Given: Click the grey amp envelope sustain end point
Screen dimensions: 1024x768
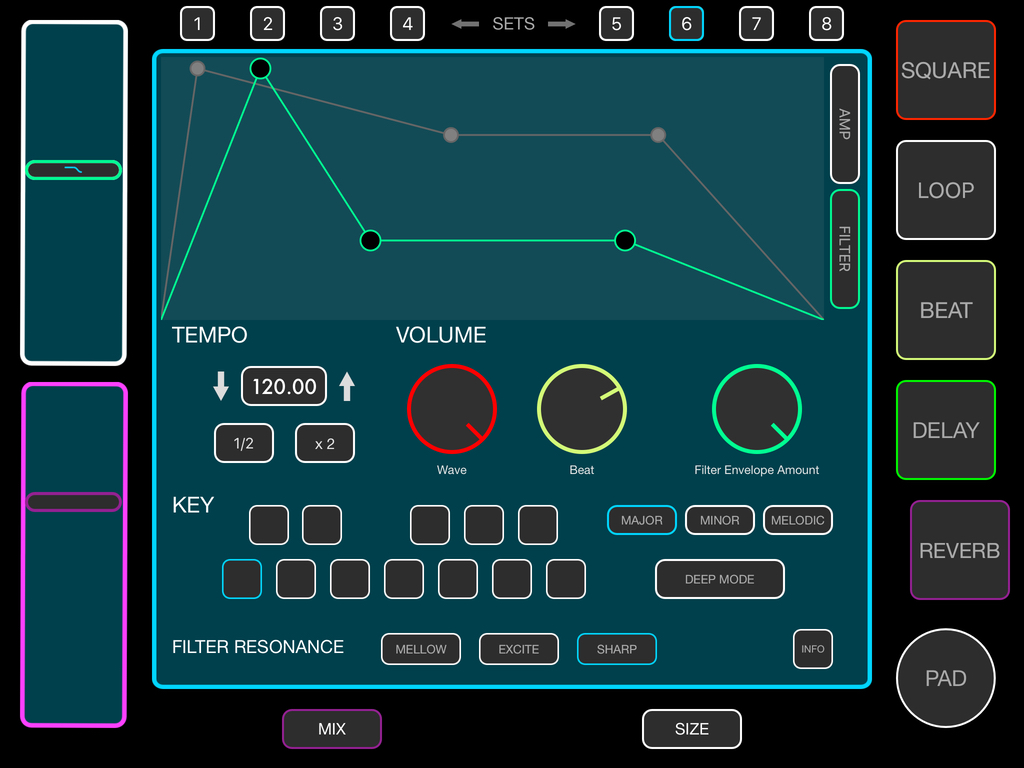Looking at the screenshot, I should point(658,135).
